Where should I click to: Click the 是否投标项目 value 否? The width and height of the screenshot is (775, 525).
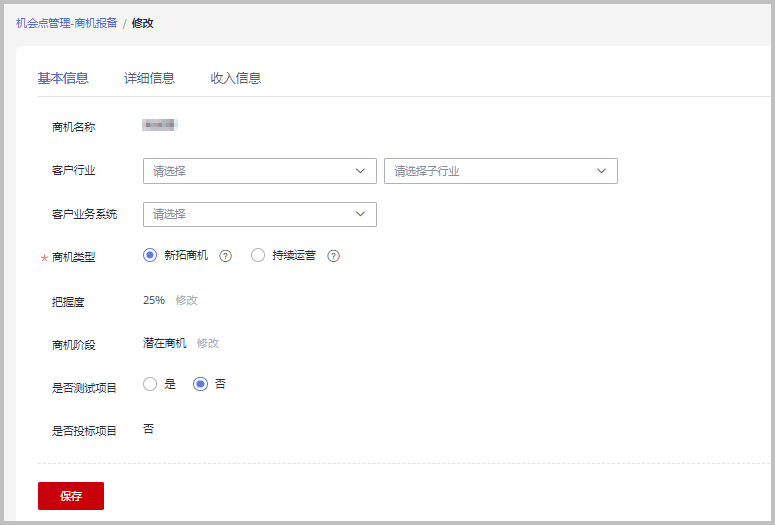coord(149,429)
